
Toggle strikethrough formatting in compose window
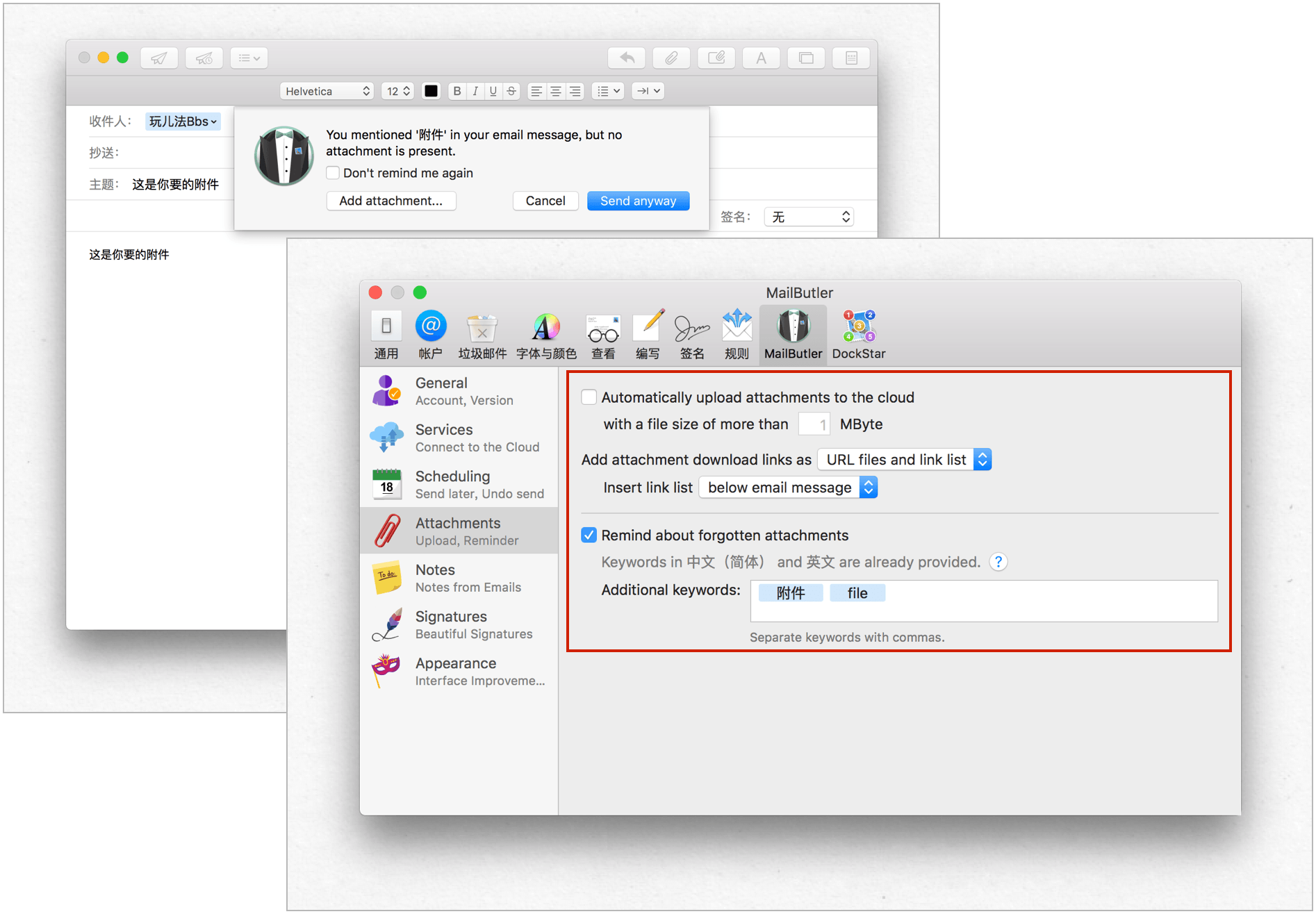511,91
